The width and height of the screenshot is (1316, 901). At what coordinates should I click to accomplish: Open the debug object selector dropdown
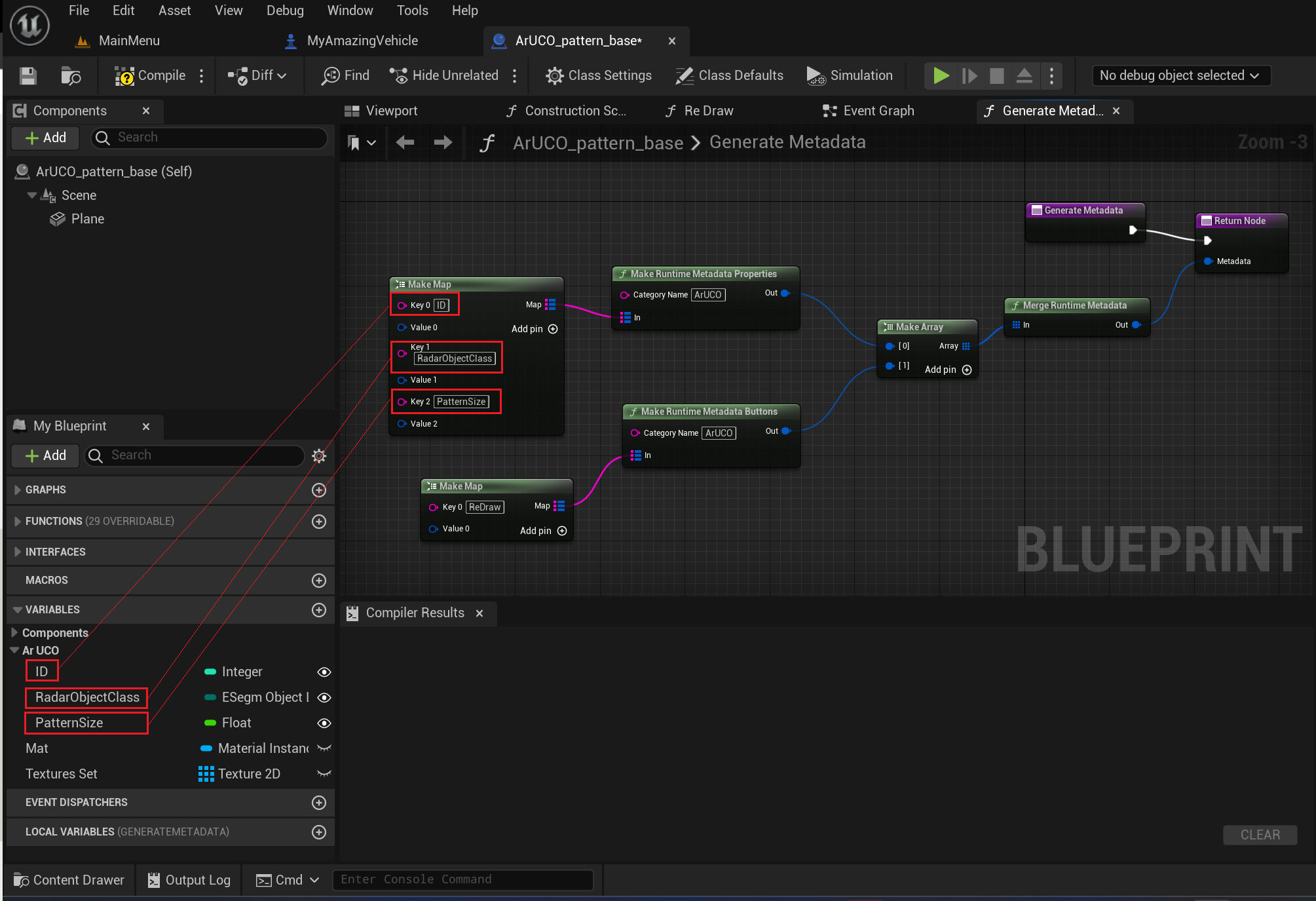[x=1180, y=76]
